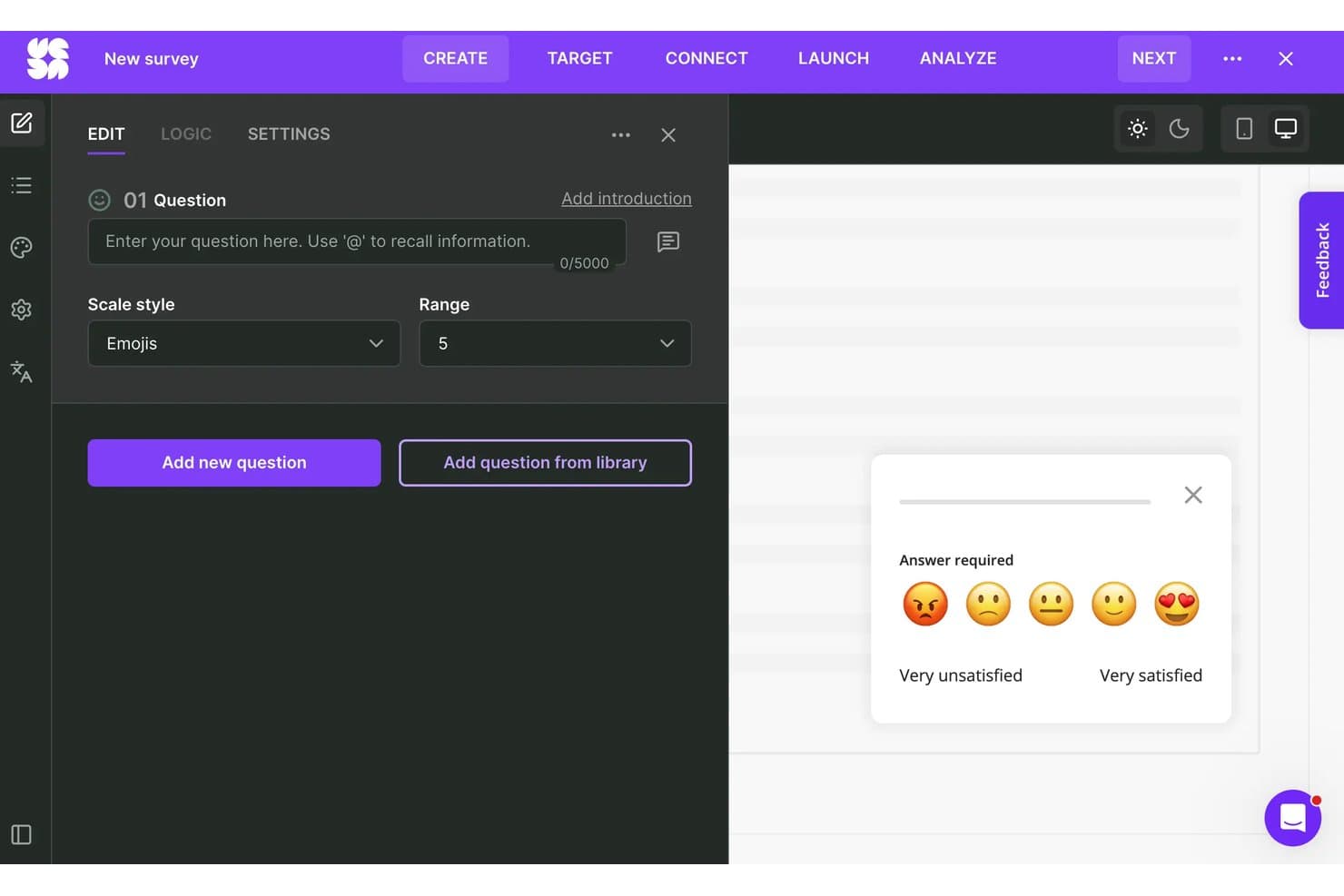Close the survey editor with top X
Image resolution: width=1344 pixels, height=896 pixels.
pyautogui.click(x=1286, y=59)
